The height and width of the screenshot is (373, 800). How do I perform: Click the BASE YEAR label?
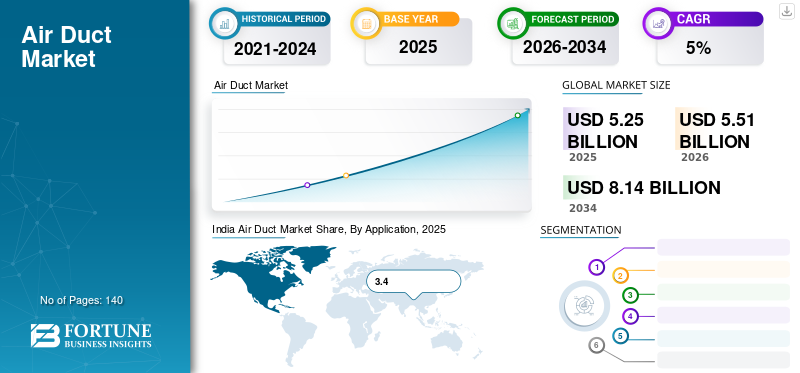click(411, 19)
